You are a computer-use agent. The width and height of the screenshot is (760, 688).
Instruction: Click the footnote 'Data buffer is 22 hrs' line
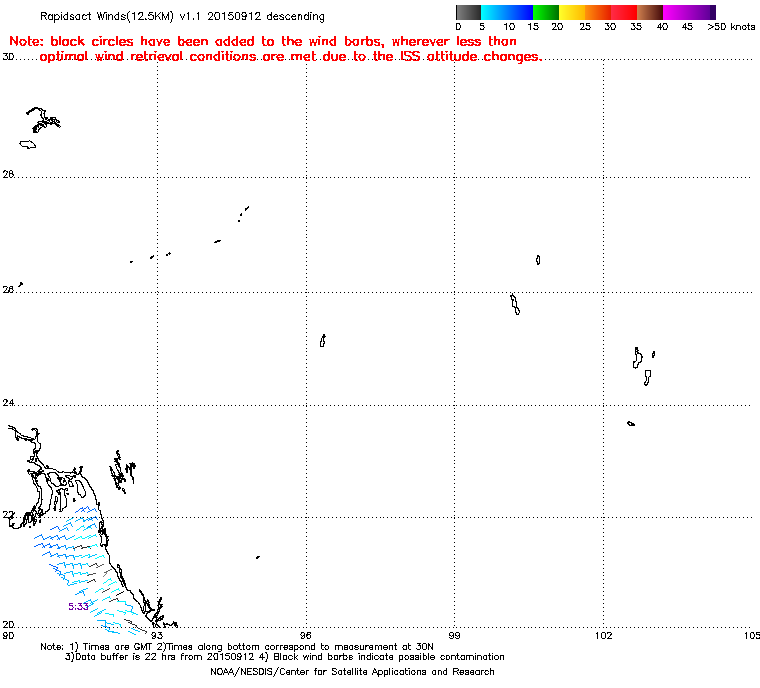pyautogui.click(x=285, y=656)
